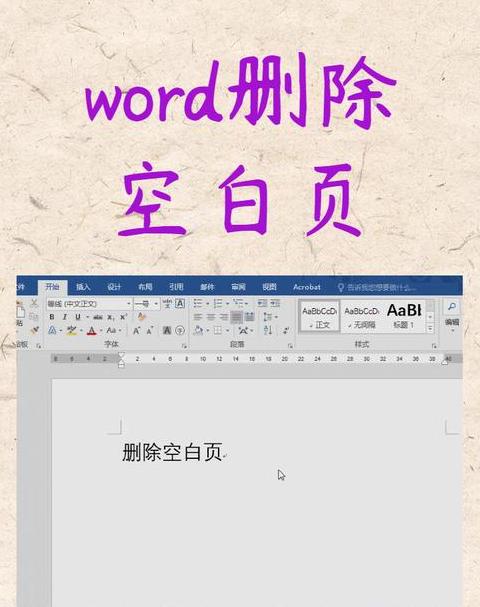Toggle Bold formatting
The image size is (480, 607).
click(52, 317)
